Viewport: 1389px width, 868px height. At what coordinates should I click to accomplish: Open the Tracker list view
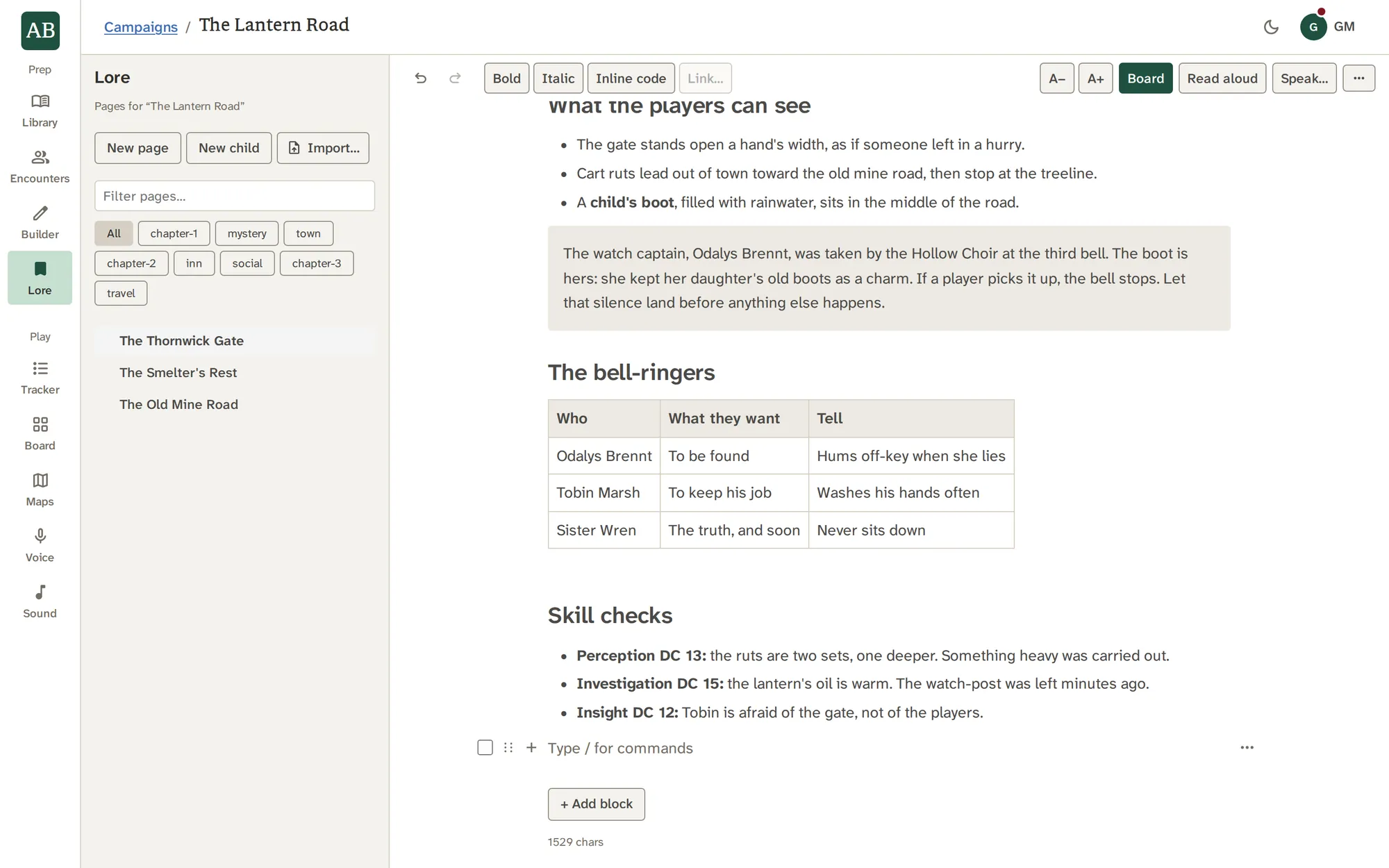pos(40,378)
